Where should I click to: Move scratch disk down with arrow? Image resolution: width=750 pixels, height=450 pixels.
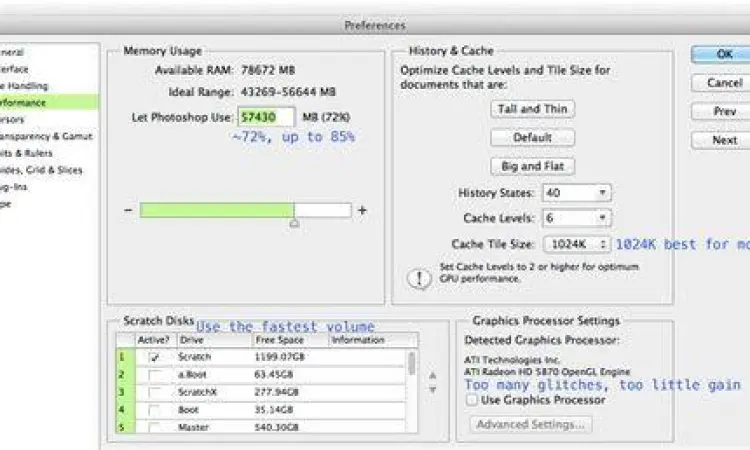click(432, 389)
